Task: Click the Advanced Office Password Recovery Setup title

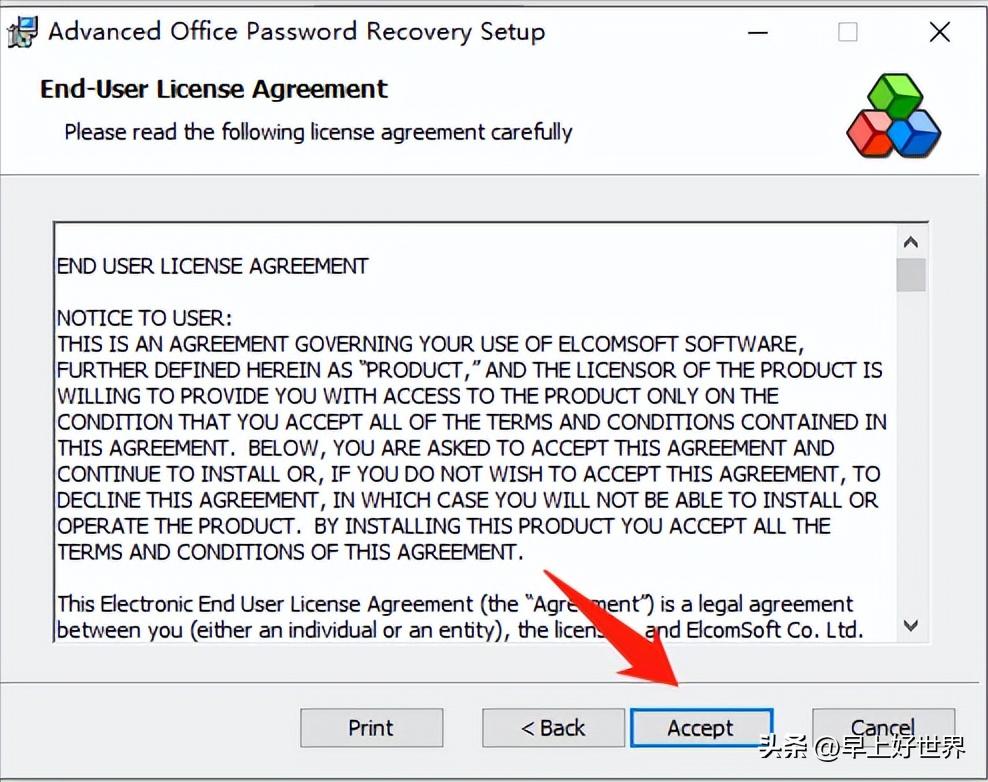Action: pos(296,32)
